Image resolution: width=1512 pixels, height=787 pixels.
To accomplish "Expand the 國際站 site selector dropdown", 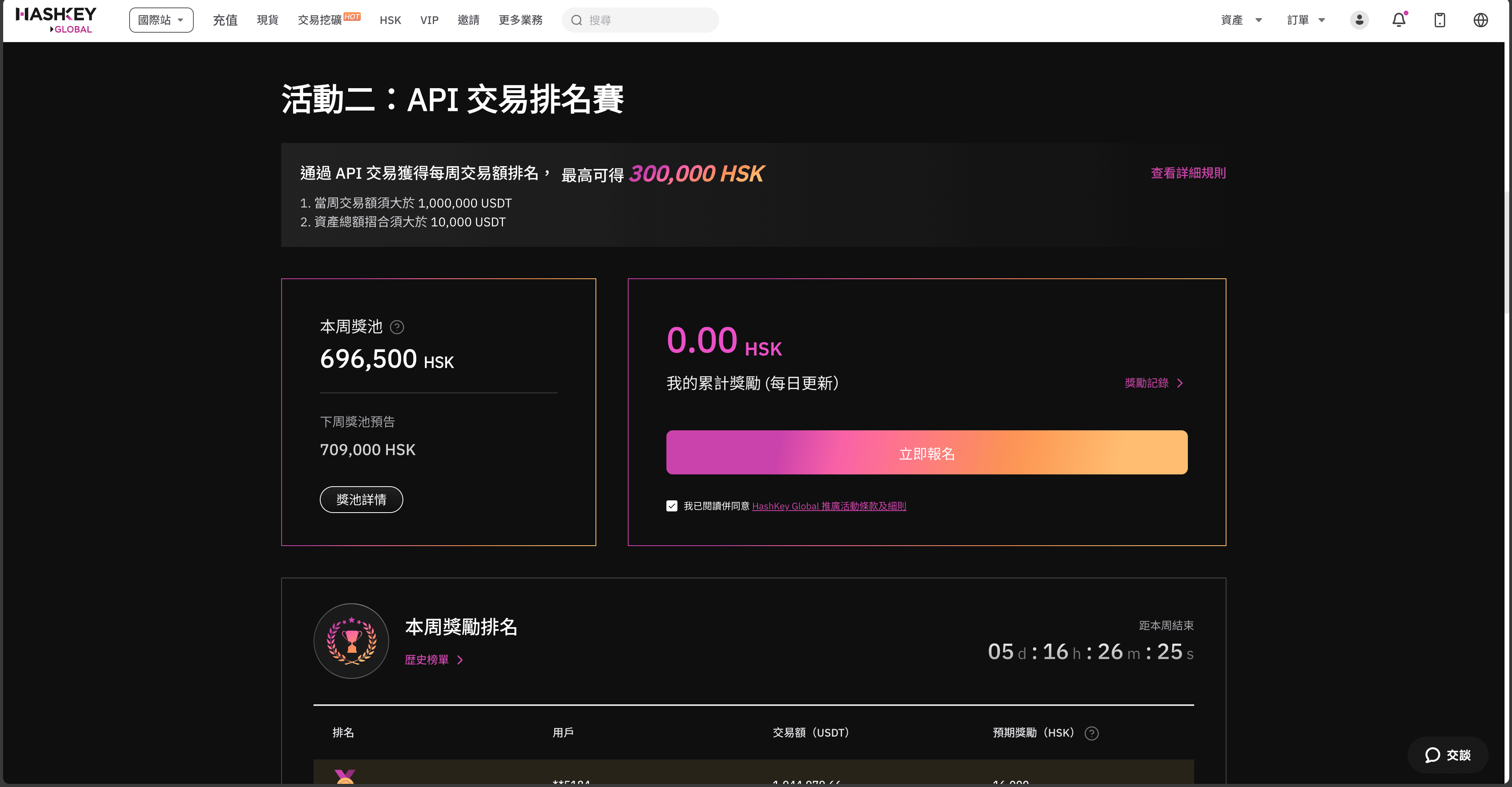I will 161,20.
